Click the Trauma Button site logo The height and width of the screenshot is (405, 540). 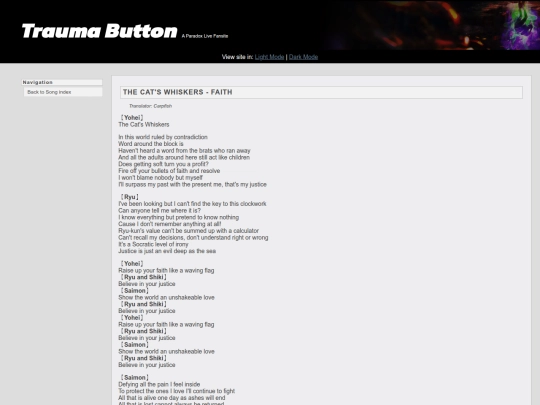tap(100, 31)
